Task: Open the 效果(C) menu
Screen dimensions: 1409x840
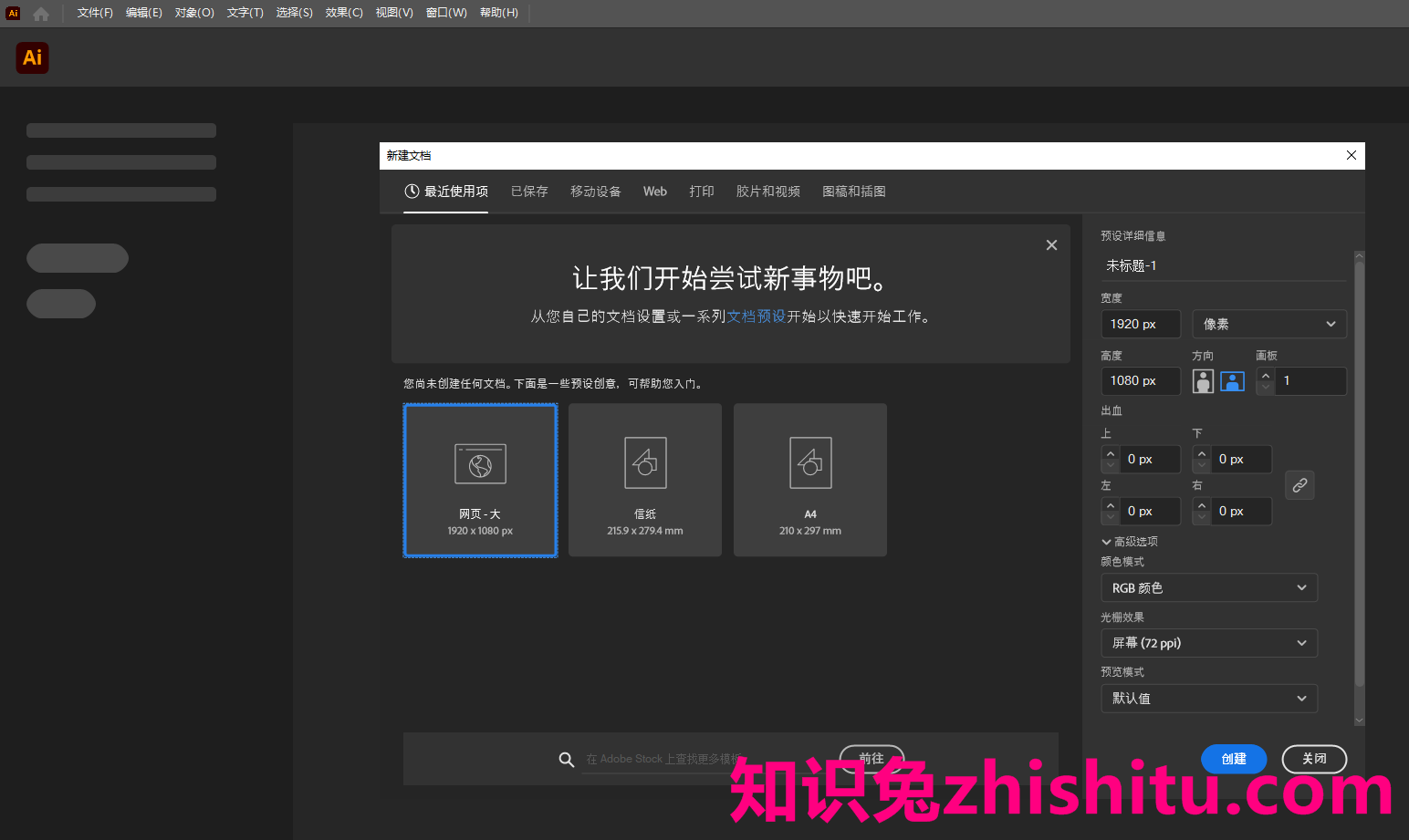Action: coord(344,13)
